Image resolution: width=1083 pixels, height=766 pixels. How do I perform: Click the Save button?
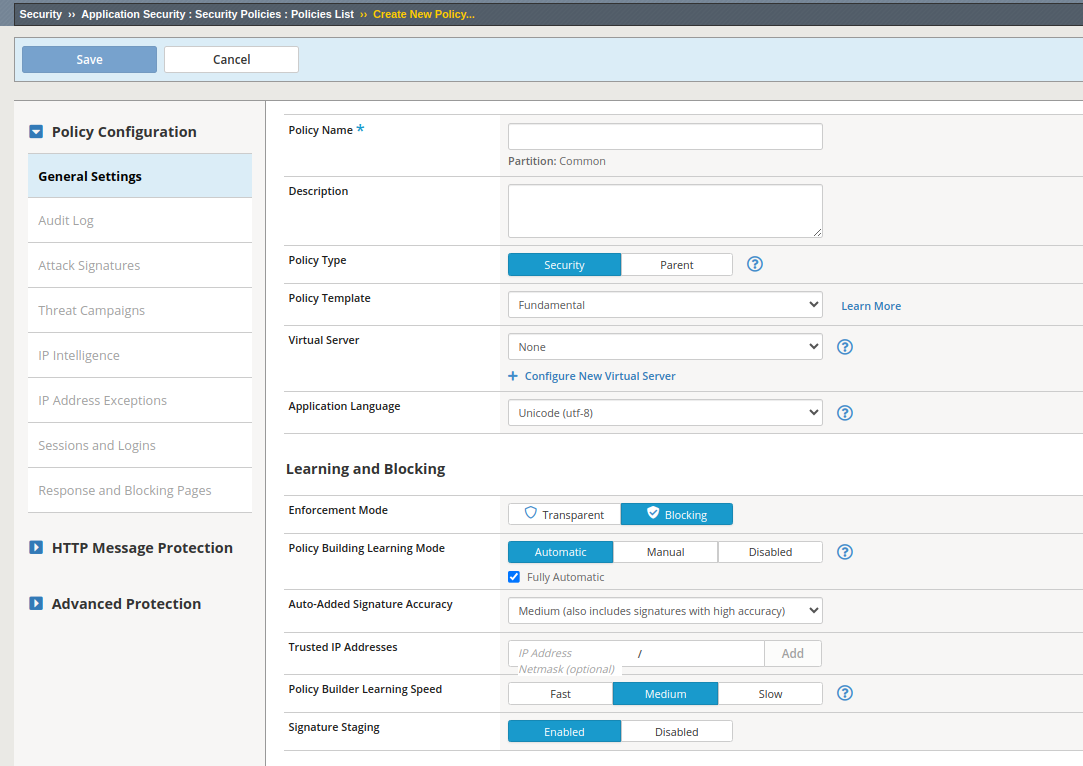(89, 60)
